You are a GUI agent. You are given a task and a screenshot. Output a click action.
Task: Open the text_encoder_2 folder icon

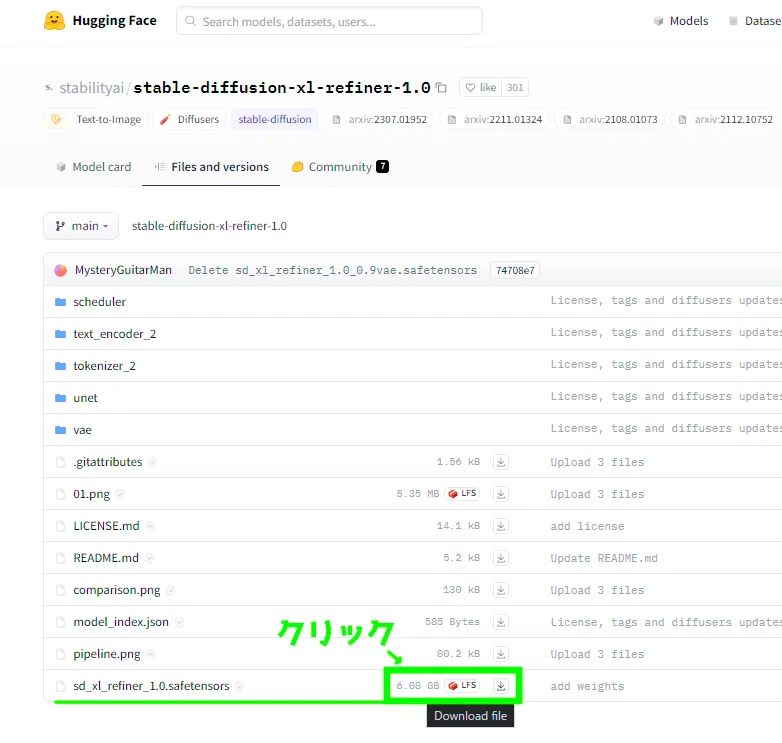click(60, 334)
